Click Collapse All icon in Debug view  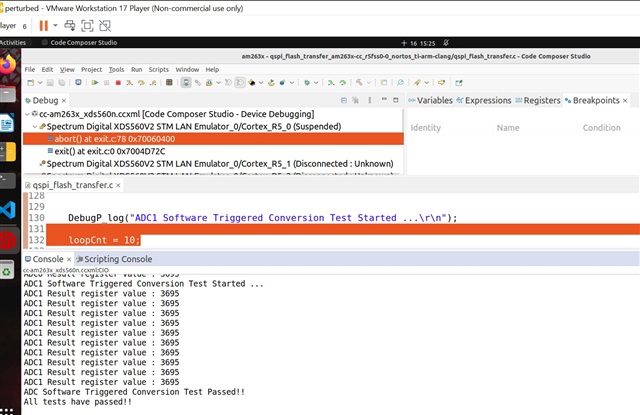click(344, 100)
